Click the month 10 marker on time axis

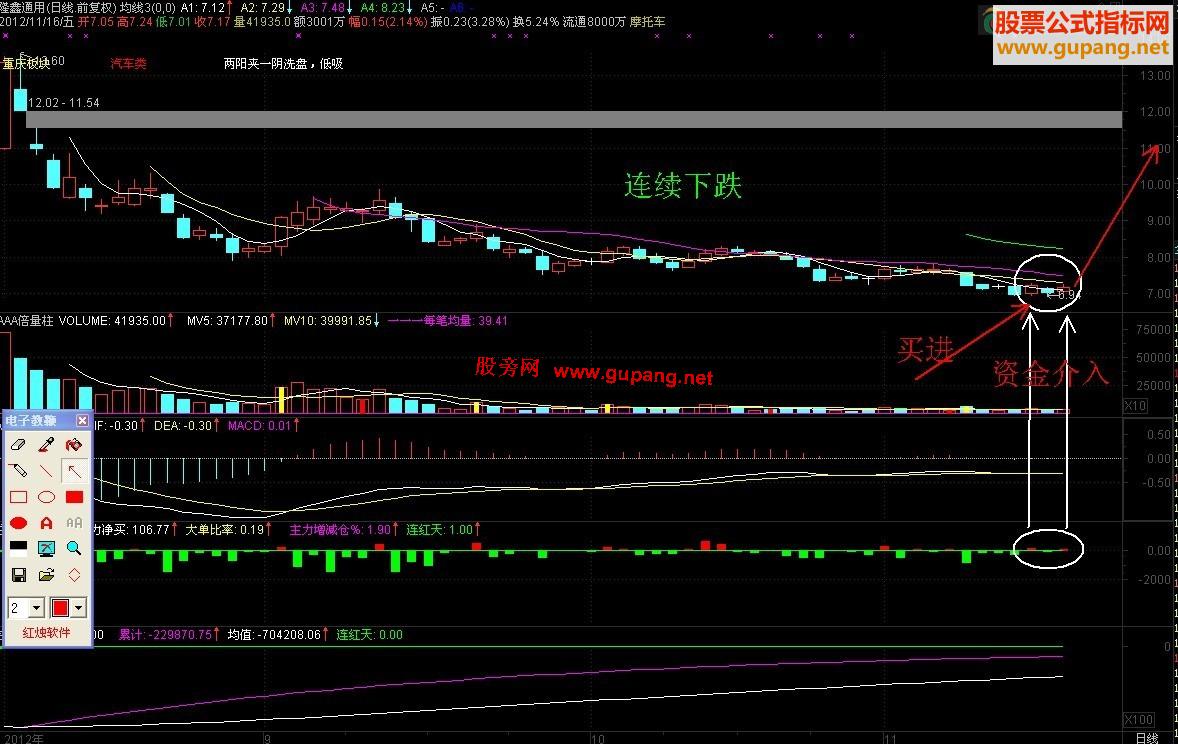click(597, 739)
